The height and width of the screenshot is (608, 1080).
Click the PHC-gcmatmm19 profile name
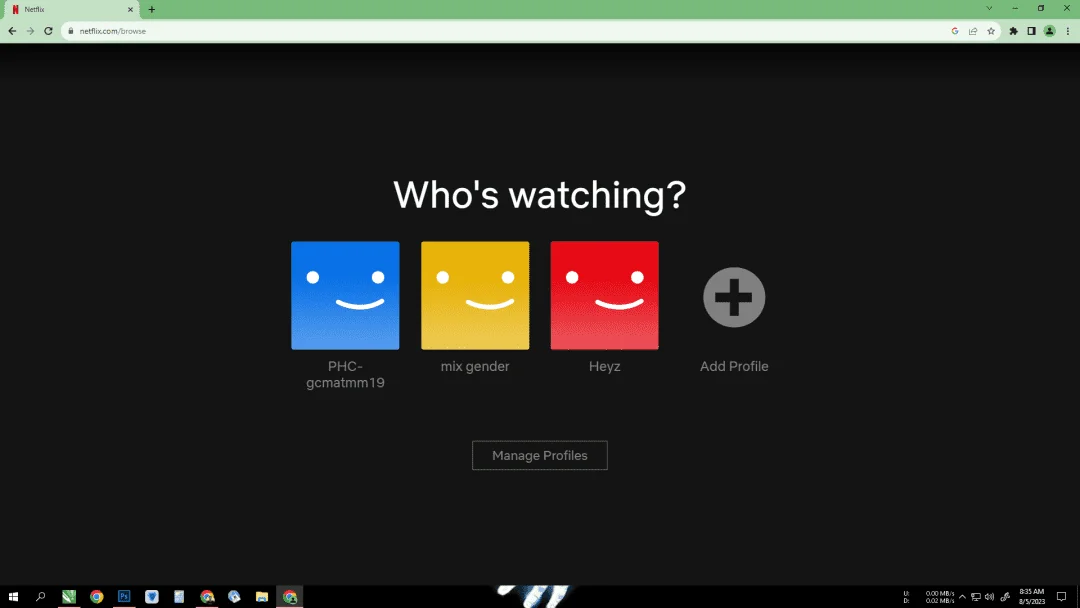click(x=345, y=375)
